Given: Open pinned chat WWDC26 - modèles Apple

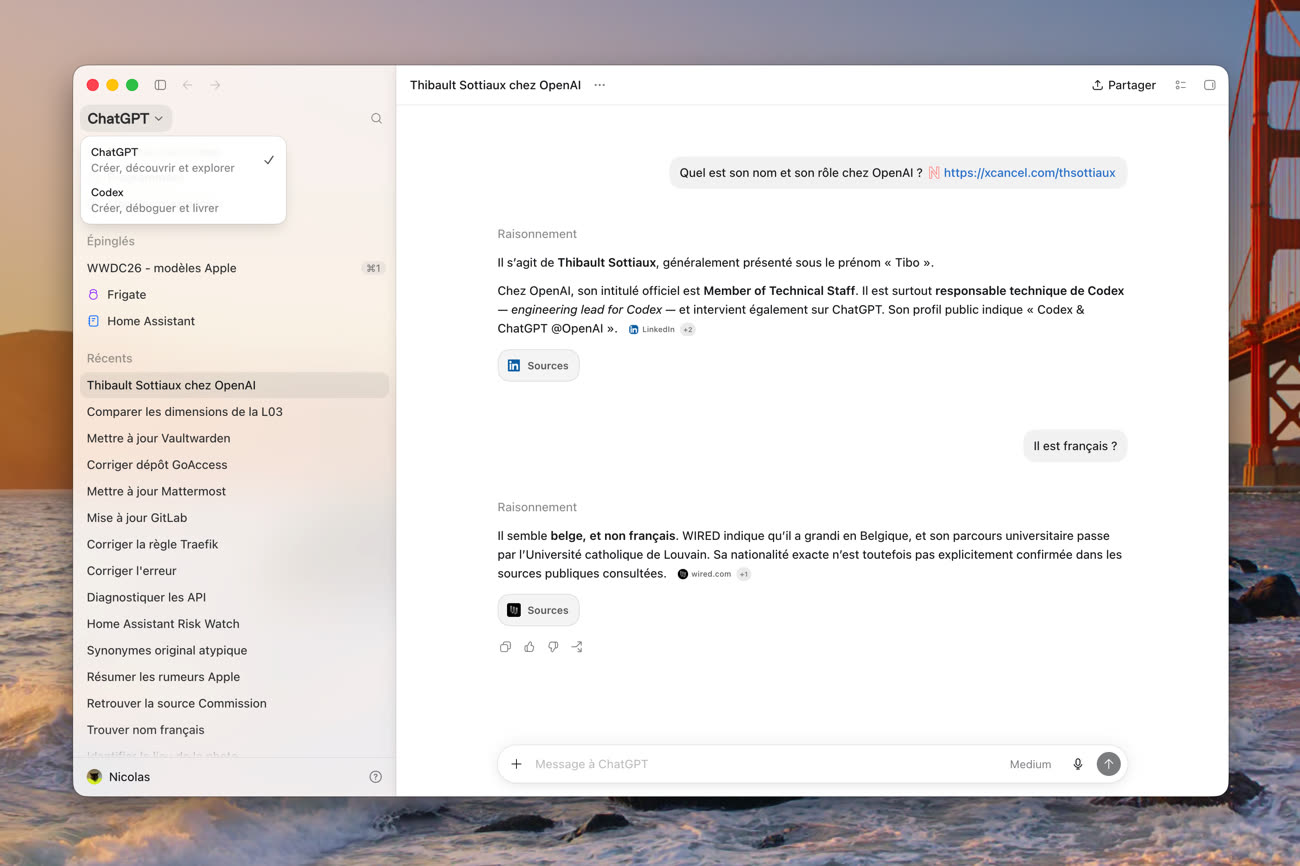Looking at the screenshot, I should 234,268.
